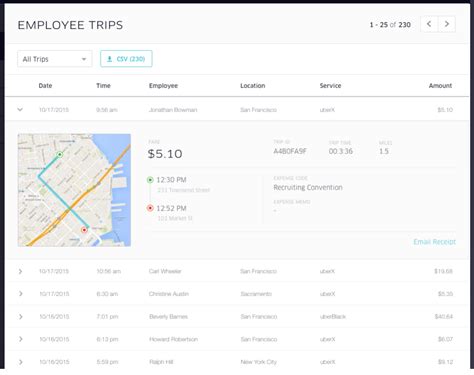The height and width of the screenshot is (375, 474).
Task: Expand the Christine Austin trip row
Action: [20, 294]
